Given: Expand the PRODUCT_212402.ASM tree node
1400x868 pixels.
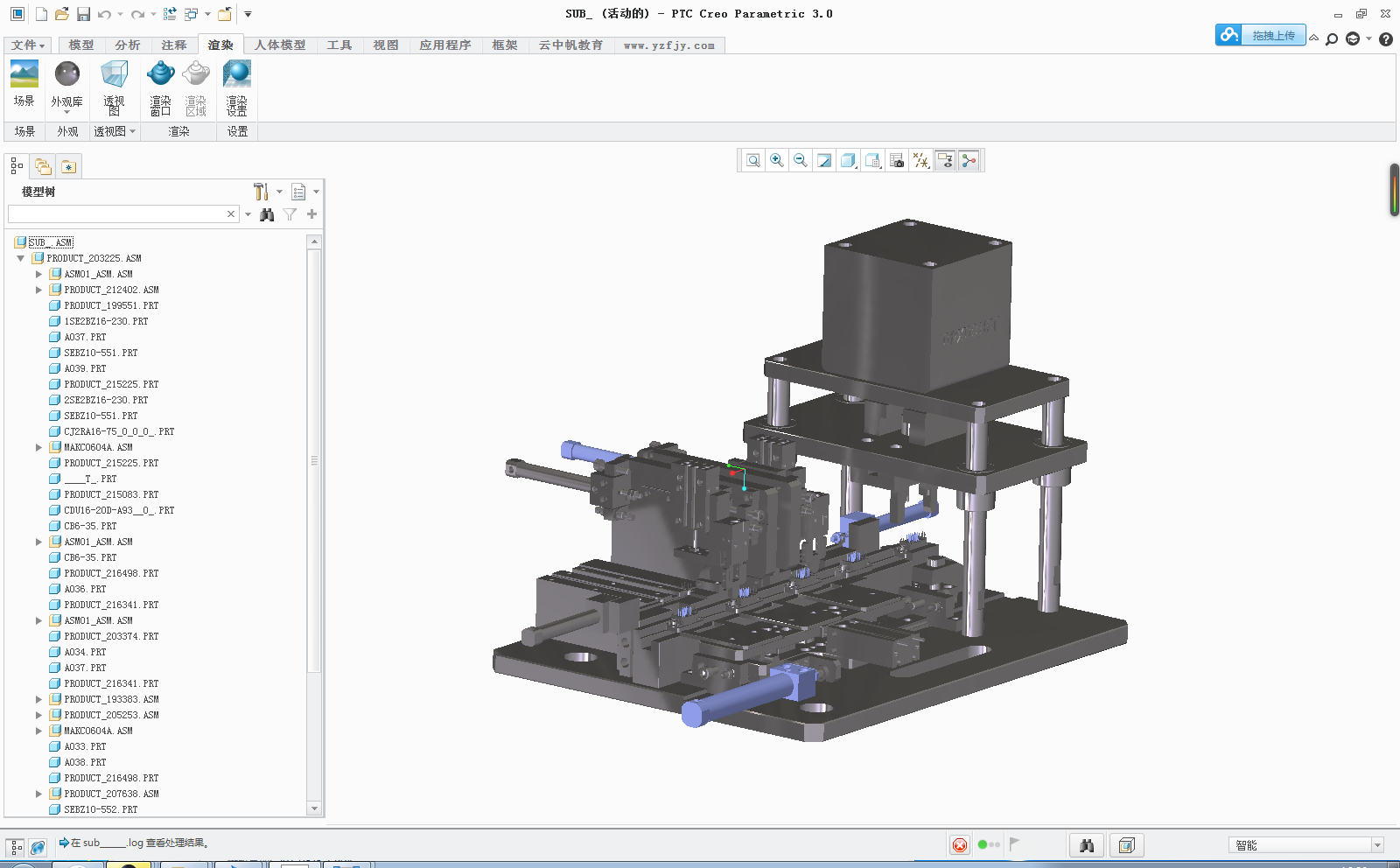Looking at the screenshot, I should click(38, 290).
